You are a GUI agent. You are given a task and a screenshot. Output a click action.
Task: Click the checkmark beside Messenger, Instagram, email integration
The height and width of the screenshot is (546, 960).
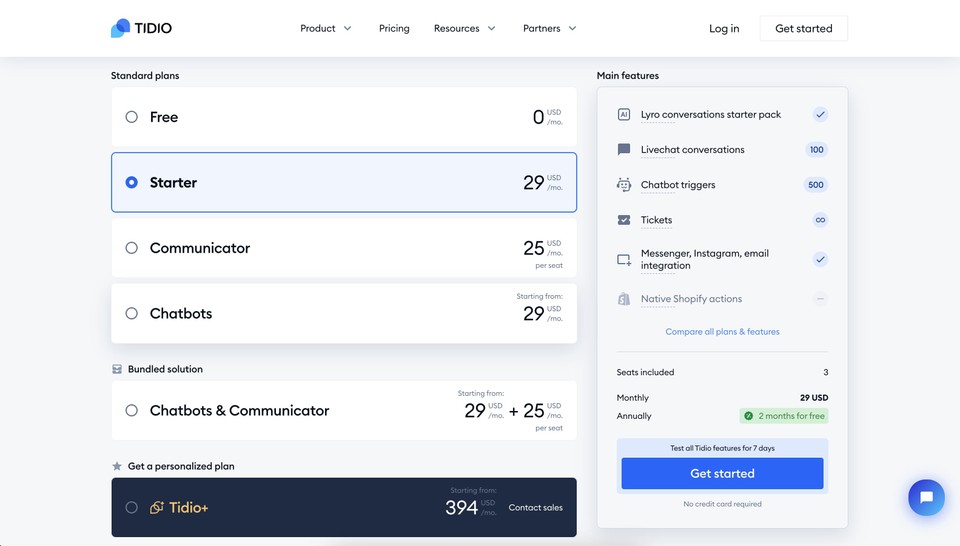click(820, 260)
